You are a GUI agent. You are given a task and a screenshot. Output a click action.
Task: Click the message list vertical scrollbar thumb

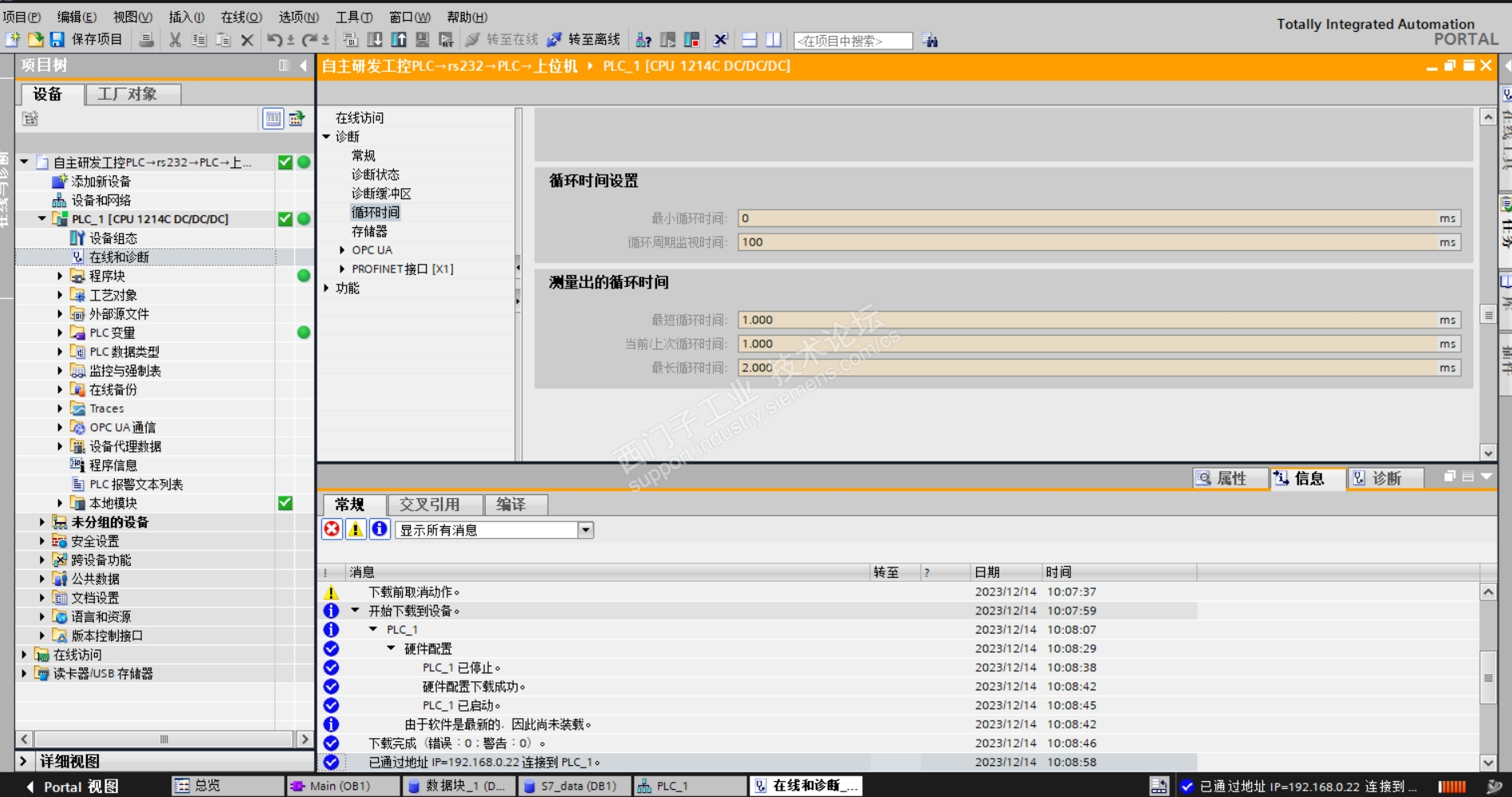click(x=1488, y=678)
